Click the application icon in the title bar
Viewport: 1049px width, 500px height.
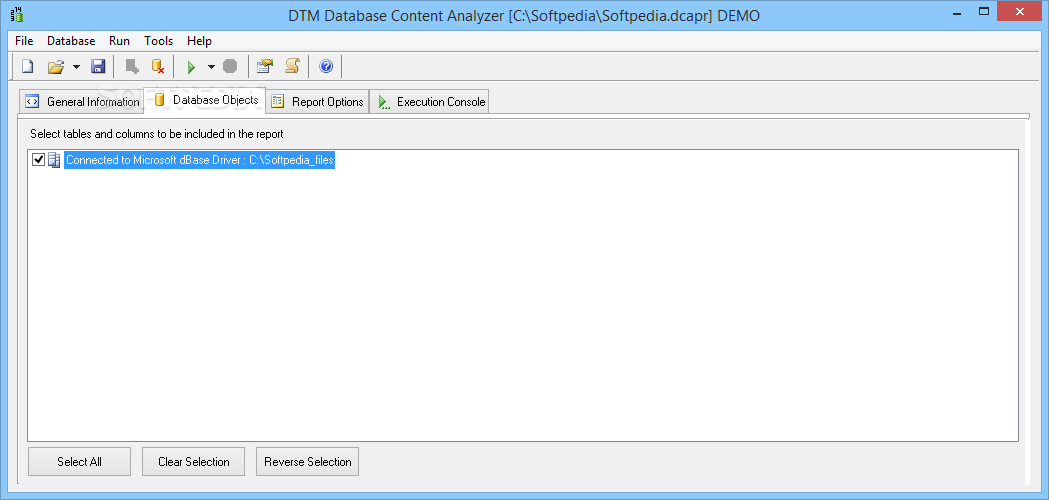point(17,14)
